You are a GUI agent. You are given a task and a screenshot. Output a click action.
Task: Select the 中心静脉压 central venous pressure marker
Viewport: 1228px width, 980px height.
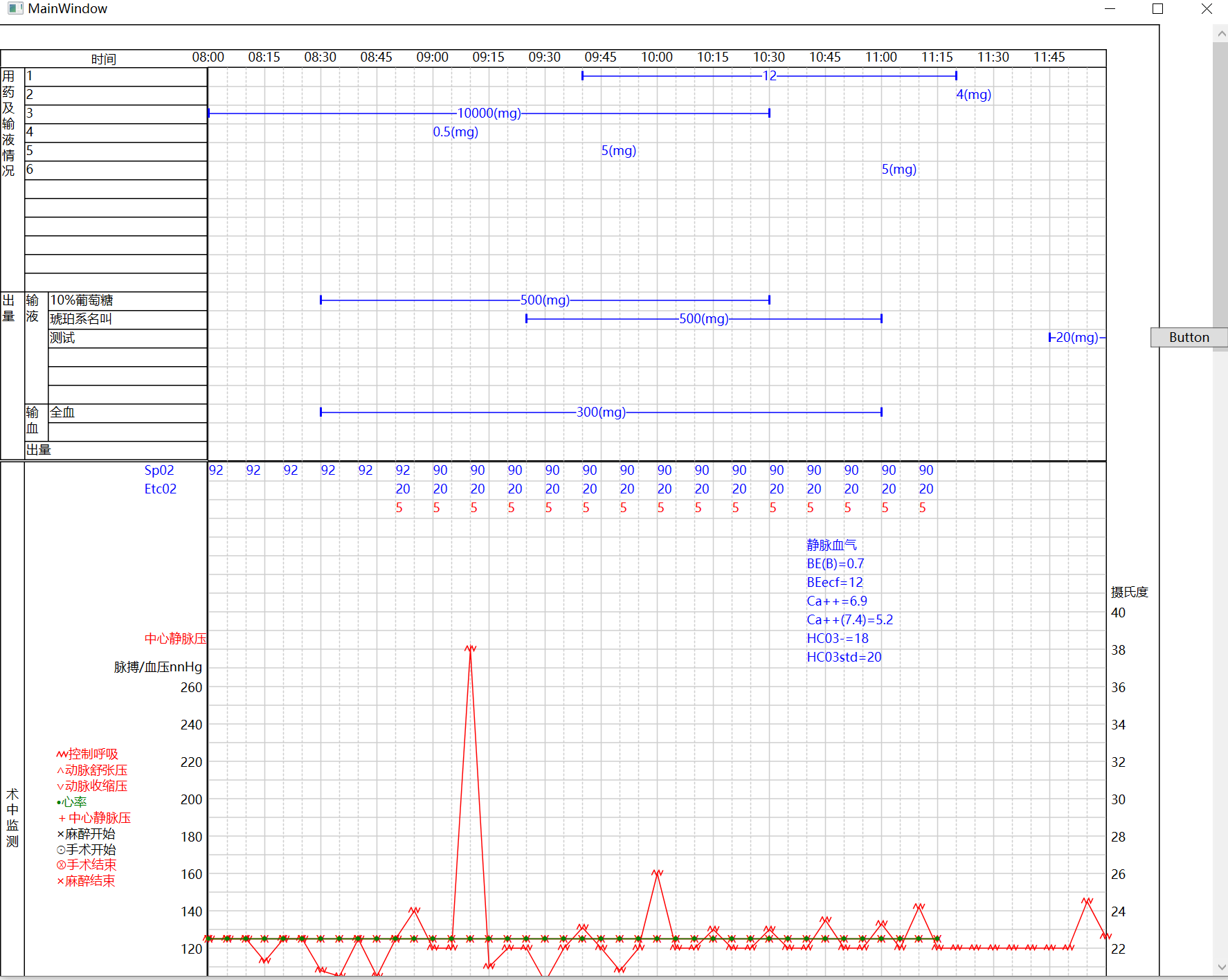61,817
